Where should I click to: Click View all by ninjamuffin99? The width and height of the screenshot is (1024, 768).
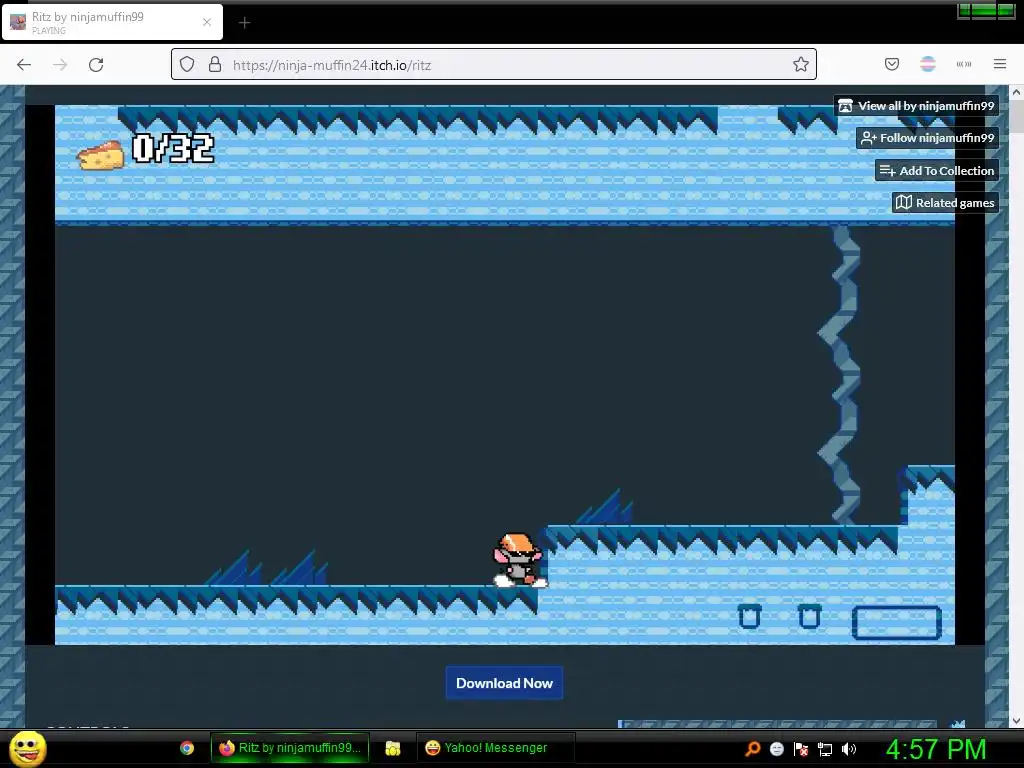click(916, 106)
